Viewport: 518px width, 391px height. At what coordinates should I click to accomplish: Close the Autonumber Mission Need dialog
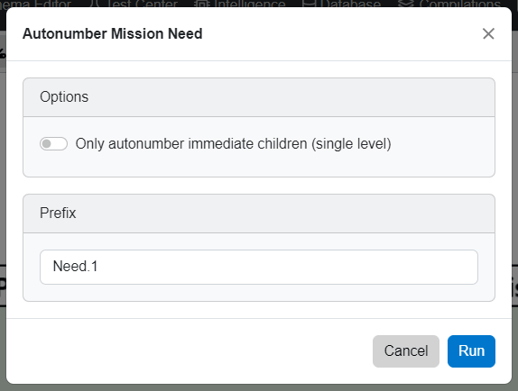click(x=488, y=34)
